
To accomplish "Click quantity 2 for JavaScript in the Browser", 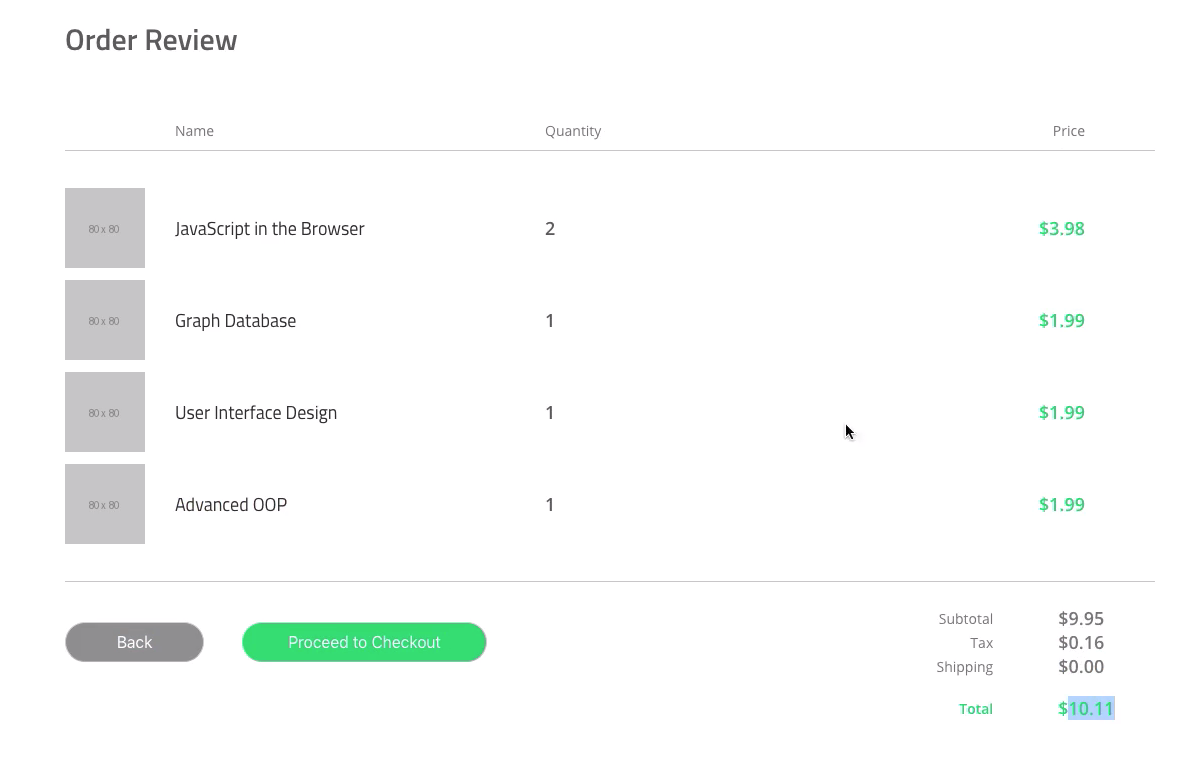I will [550, 229].
